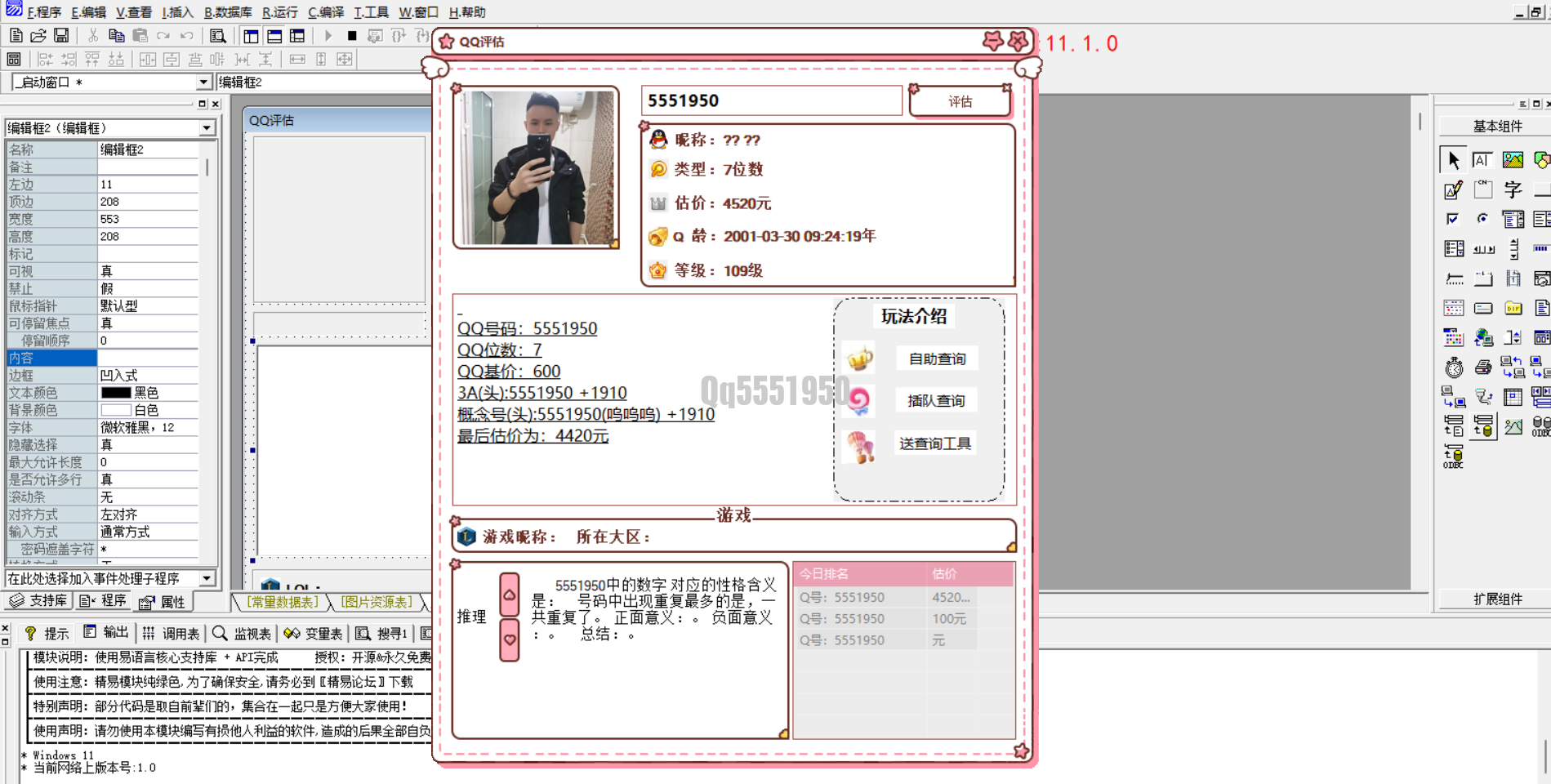Open the R.运行 menu
This screenshot has width=1551, height=784.
click(x=280, y=12)
